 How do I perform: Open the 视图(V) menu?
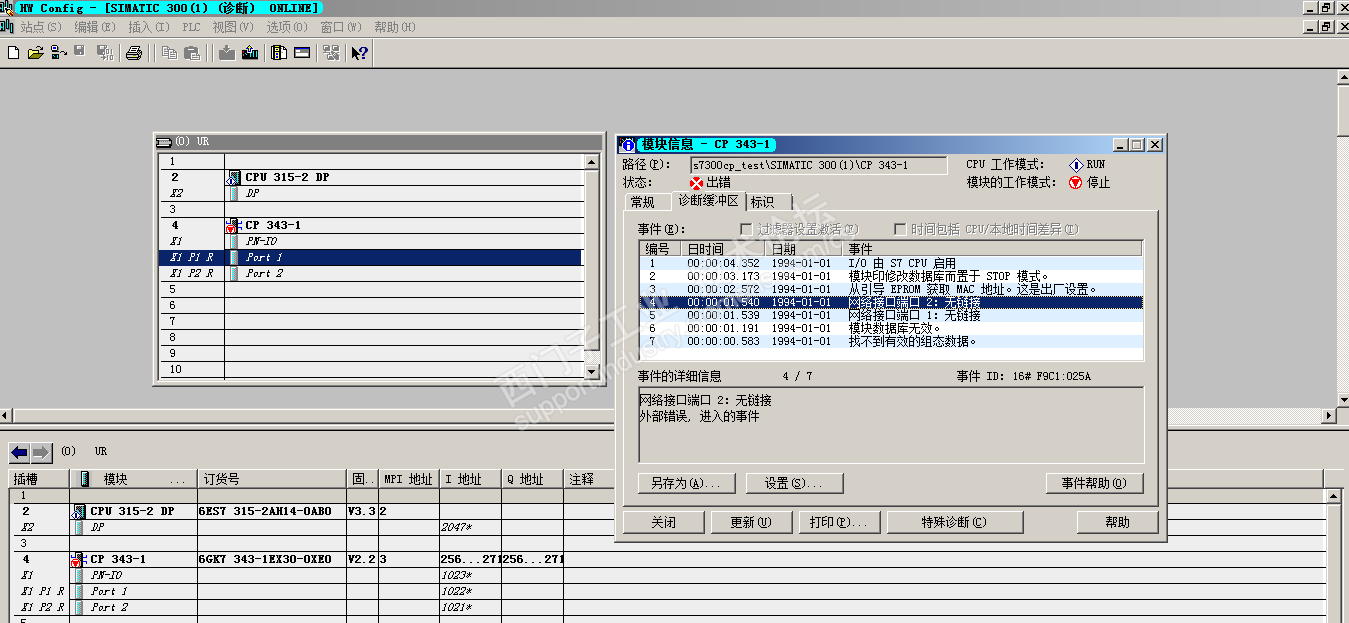coord(233,27)
